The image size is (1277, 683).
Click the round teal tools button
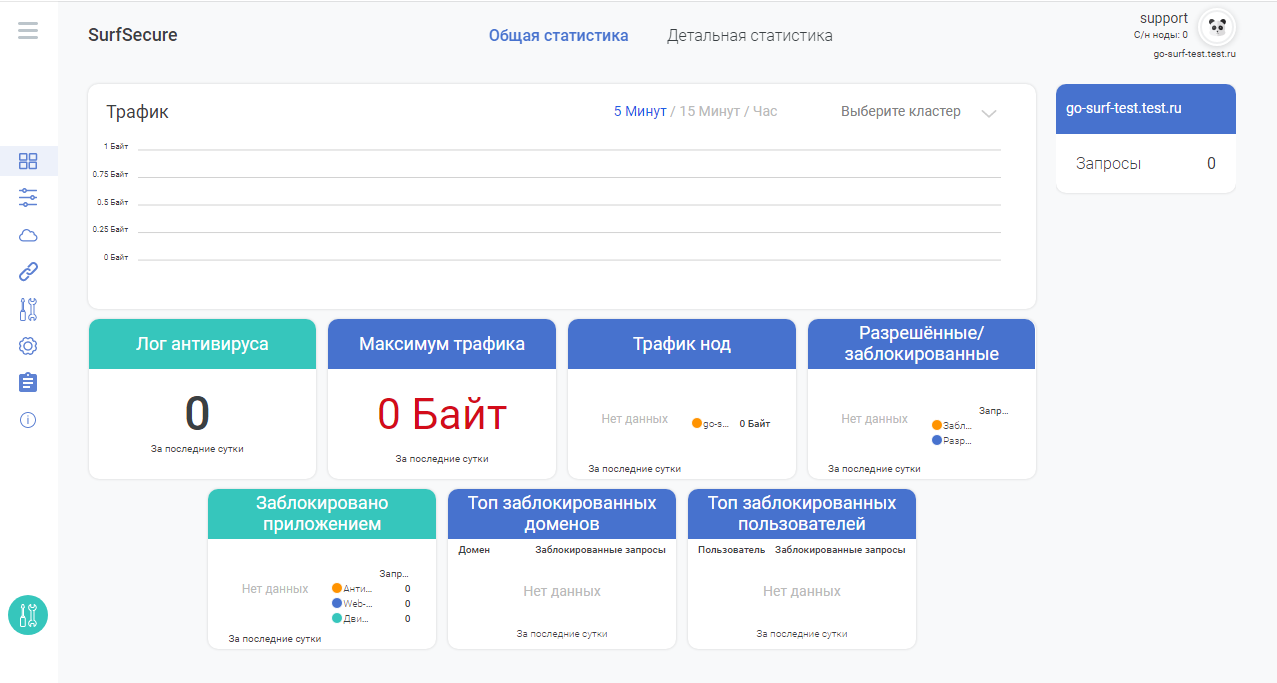(28, 614)
